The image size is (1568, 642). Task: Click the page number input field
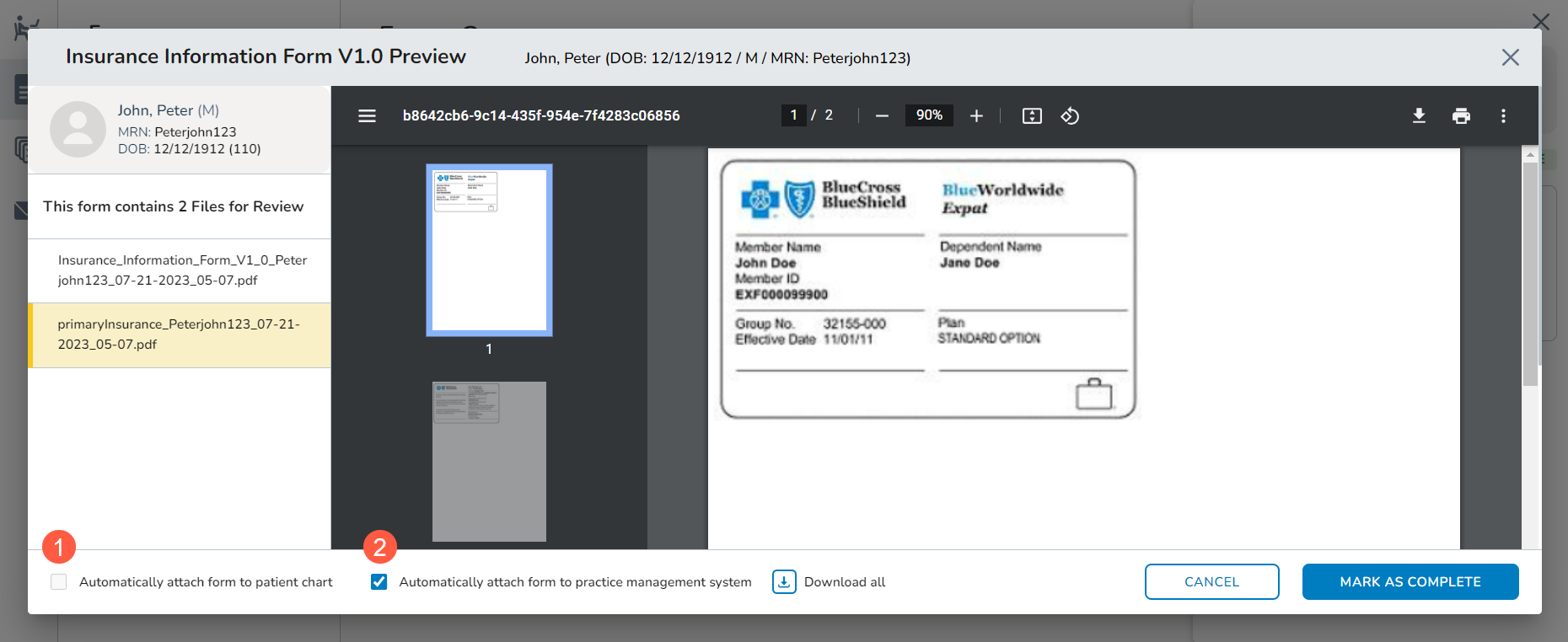click(793, 115)
